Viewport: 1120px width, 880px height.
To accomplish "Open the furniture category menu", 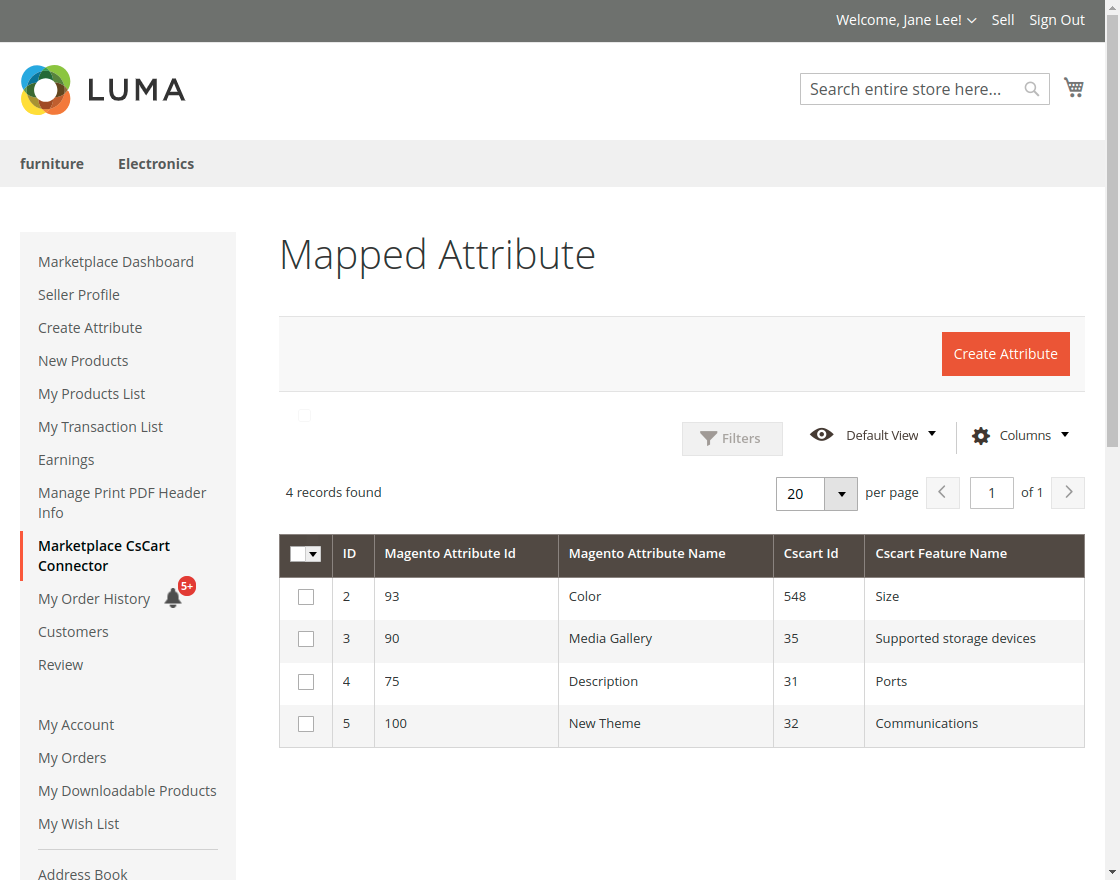I will coord(52,164).
